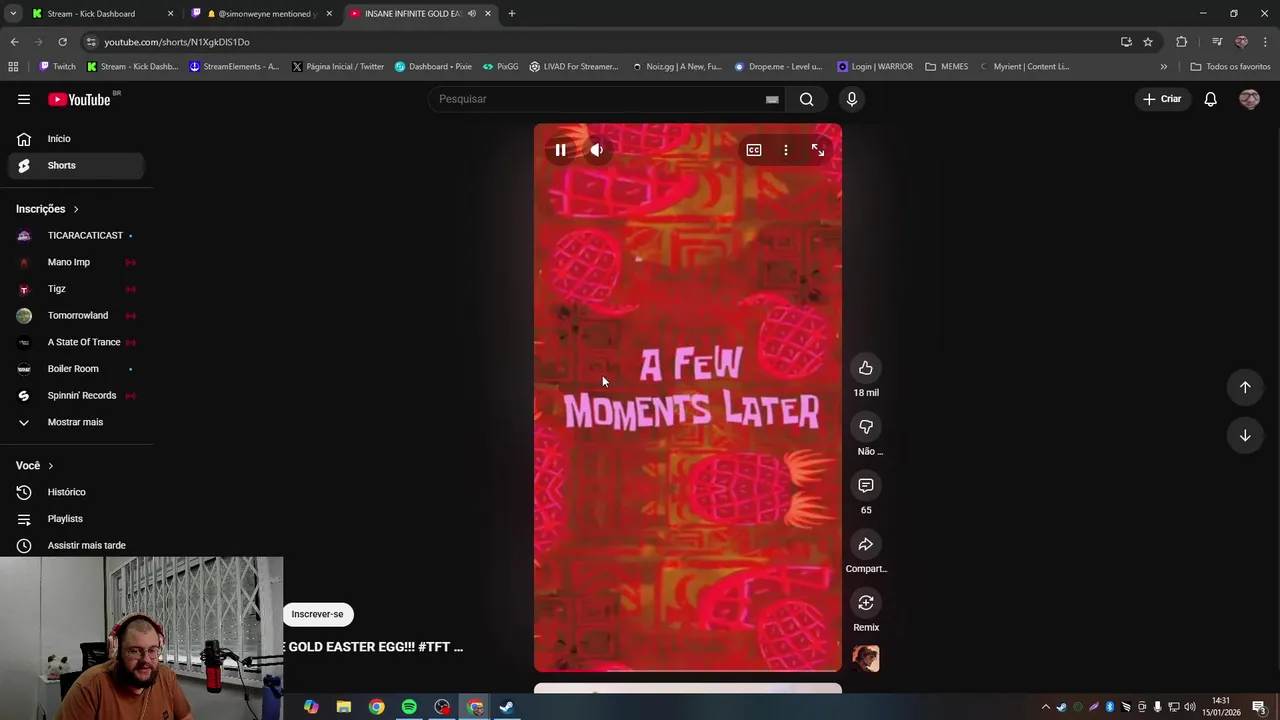This screenshot has width=1280, height=720.
Task: Open the Twitch bookmark
Action: click(x=57, y=67)
